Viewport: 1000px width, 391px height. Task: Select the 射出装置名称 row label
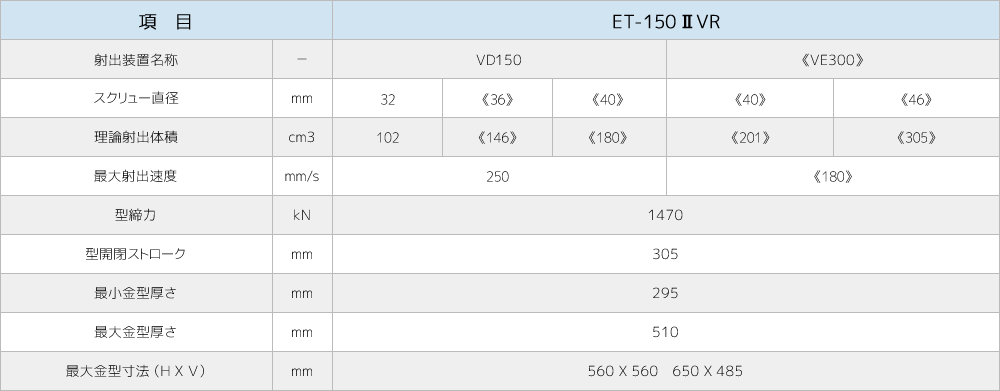pyautogui.click(x=136, y=60)
